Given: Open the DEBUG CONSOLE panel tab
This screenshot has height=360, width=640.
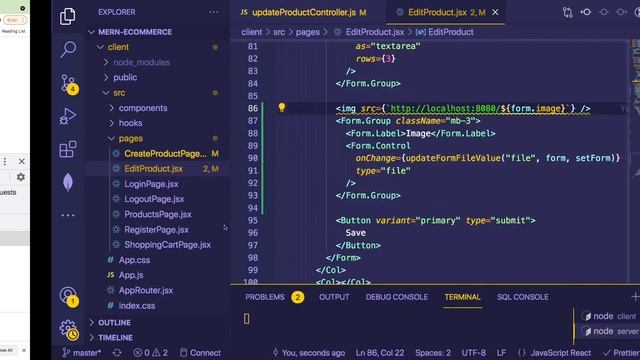Looking at the screenshot, I should point(396,297).
